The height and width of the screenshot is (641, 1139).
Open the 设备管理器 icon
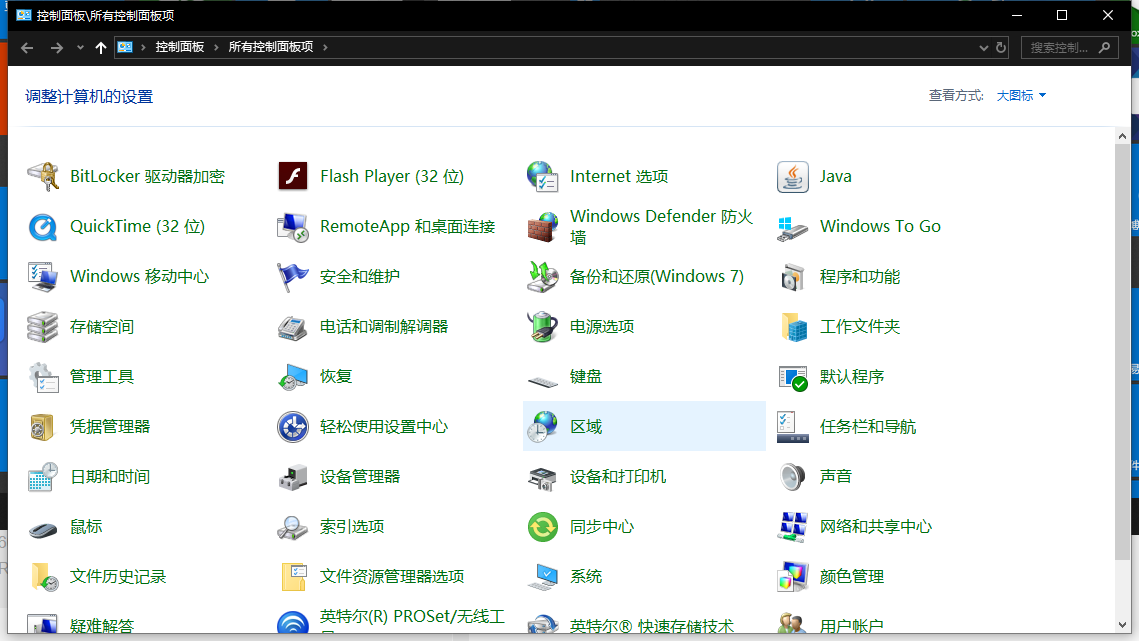click(293, 477)
